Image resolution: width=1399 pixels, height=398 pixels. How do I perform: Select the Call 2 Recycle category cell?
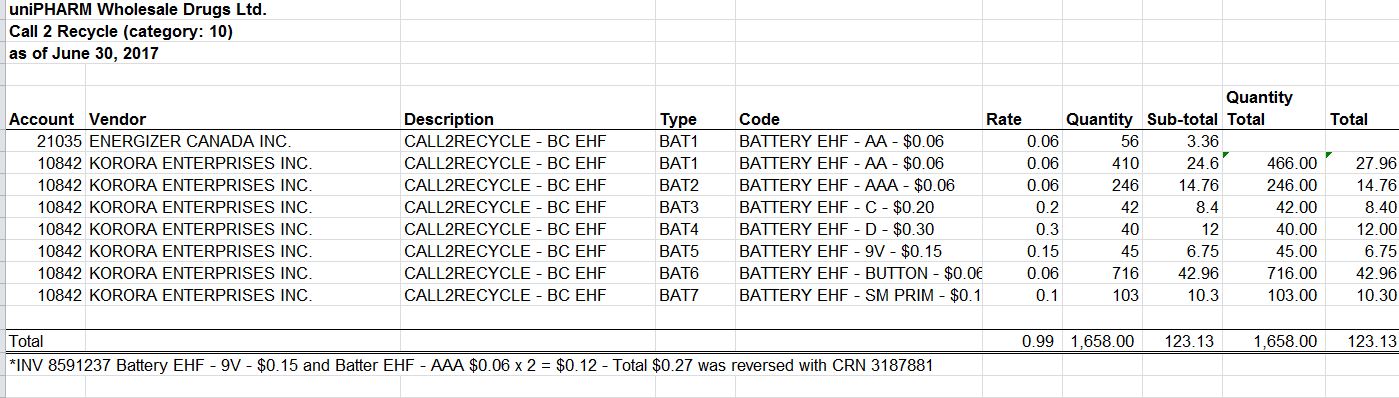pyautogui.click(x=121, y=33)
